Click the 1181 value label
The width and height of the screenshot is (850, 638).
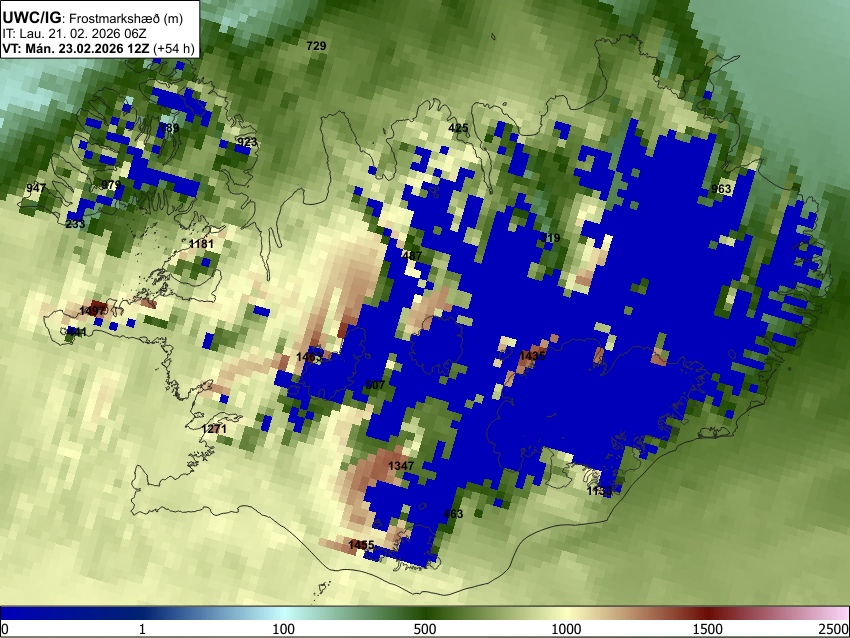(201, 244)
